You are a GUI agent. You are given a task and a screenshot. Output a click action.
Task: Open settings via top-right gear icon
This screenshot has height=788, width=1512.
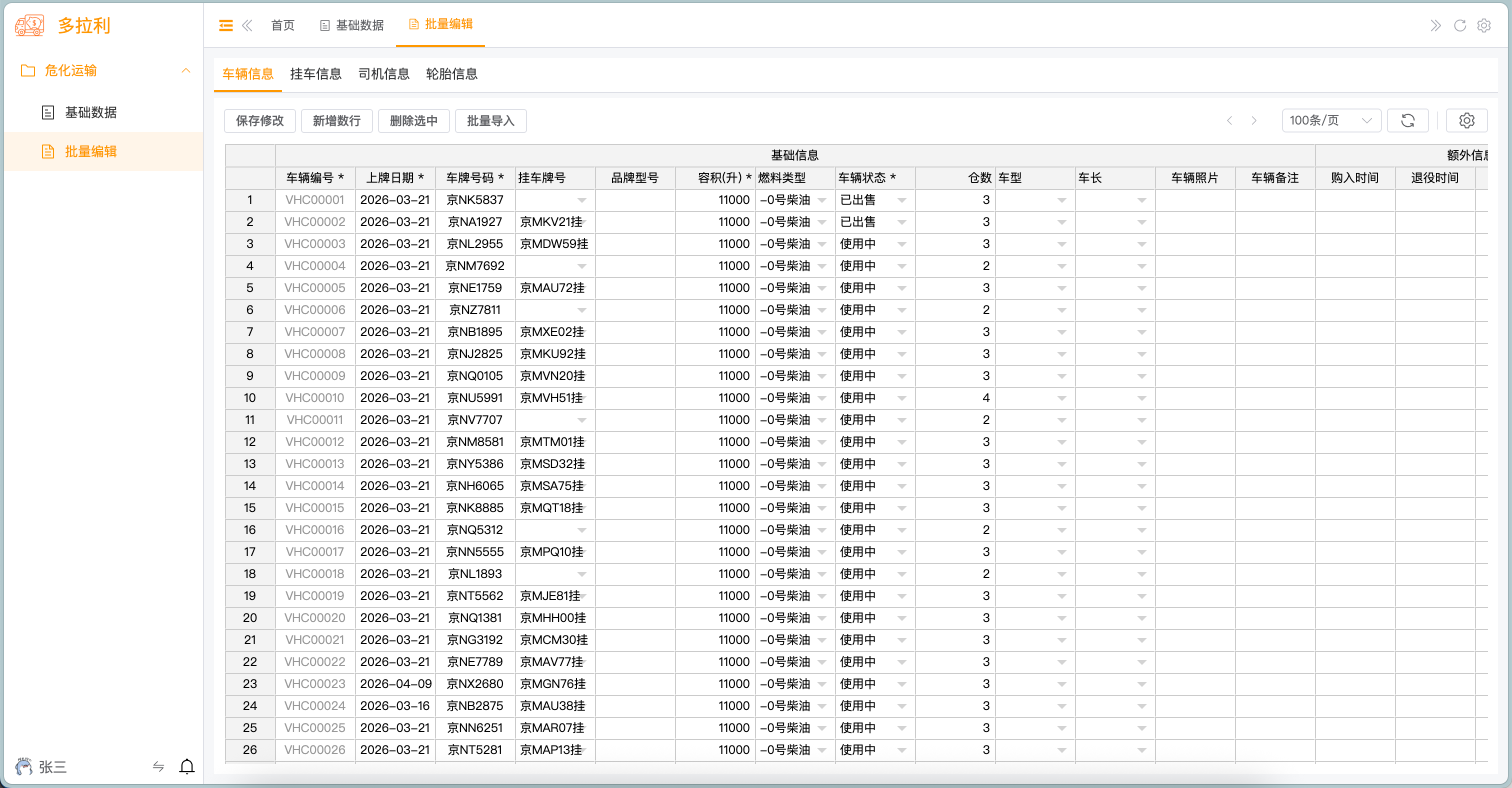click(1484, 25)
